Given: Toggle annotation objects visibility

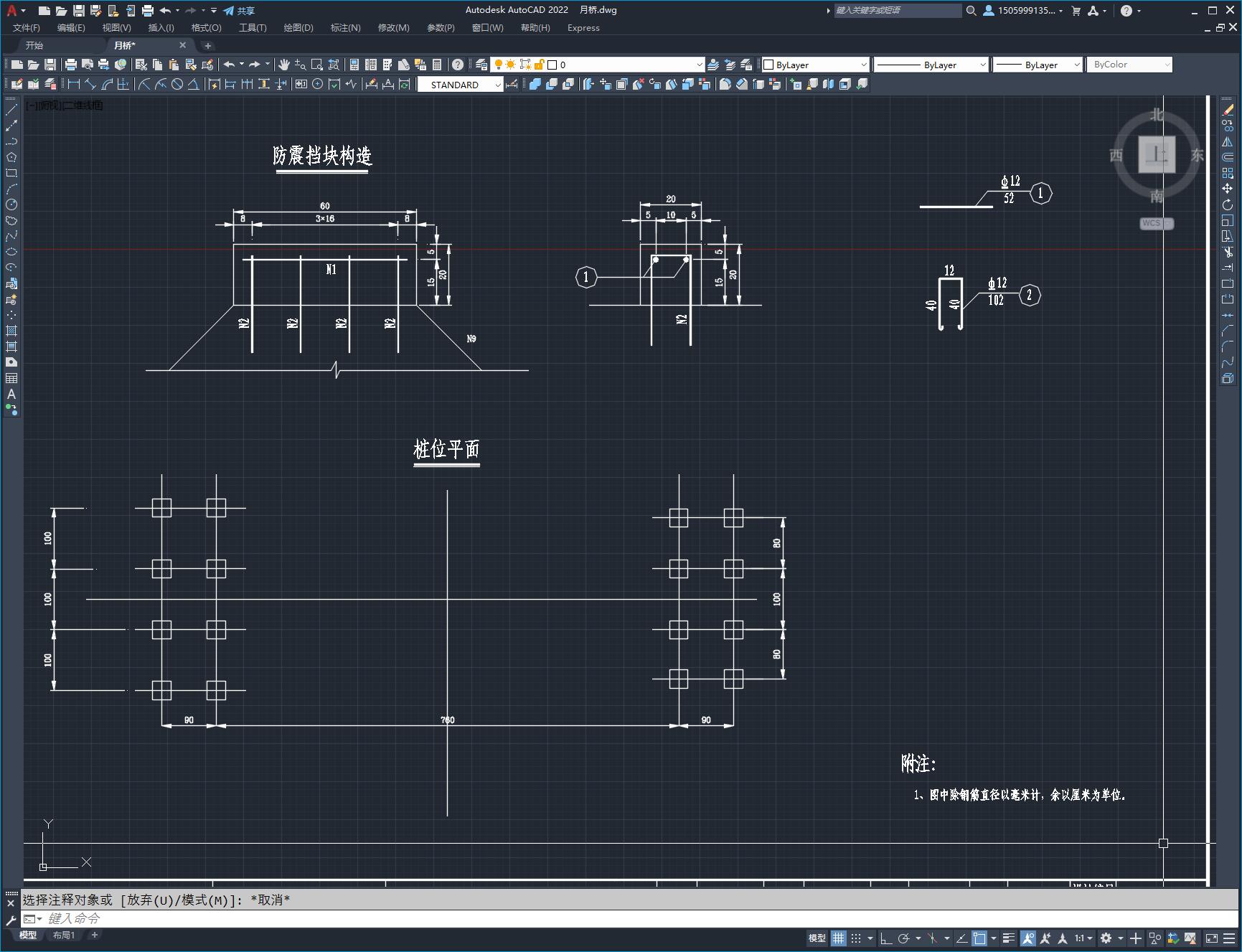Looking at the screenshot, I should tap(1028, 938).
